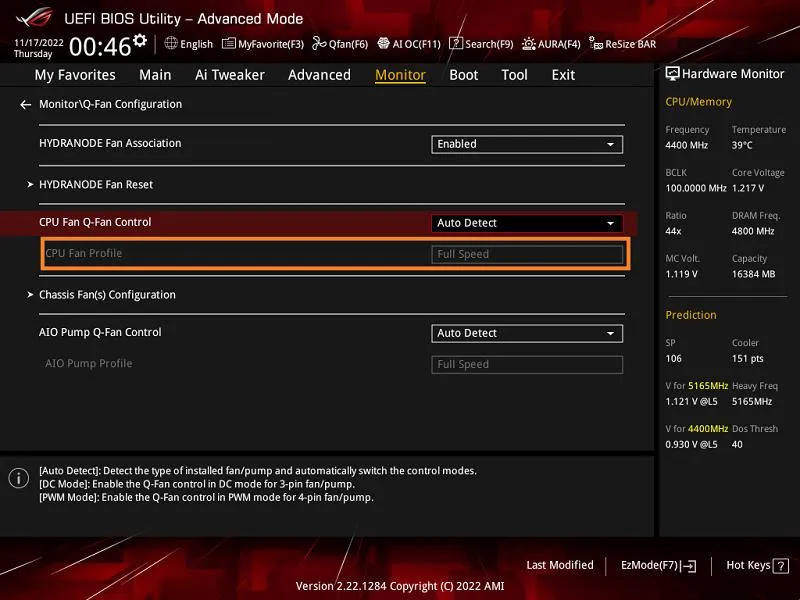Viewport: 800px width, 600px height.
Task: Open the Tool tab
Action: 514,75
